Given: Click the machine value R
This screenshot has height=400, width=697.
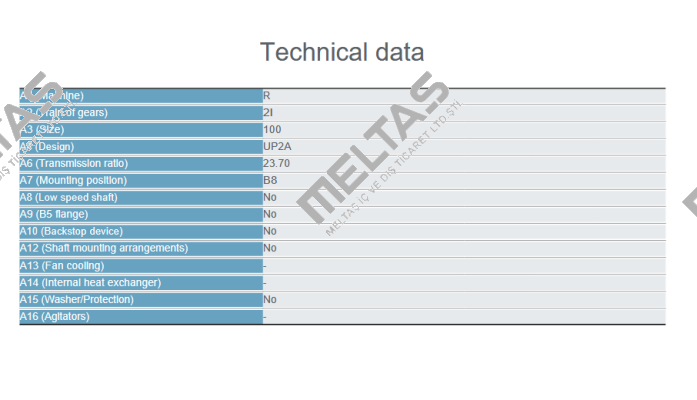Looking at the screenshot, I should coord(266,96).
